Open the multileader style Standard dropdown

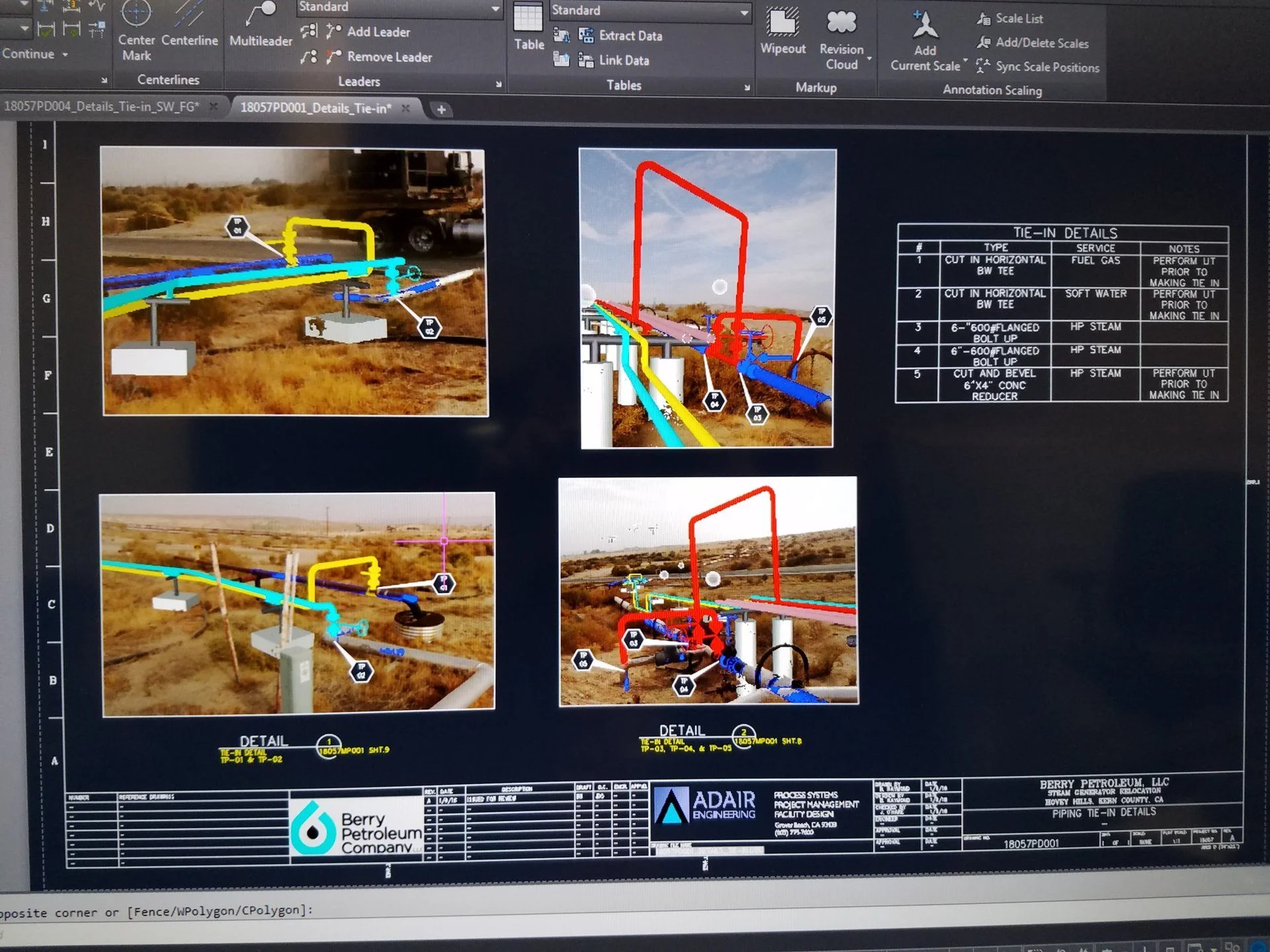[x=399, y=8]
